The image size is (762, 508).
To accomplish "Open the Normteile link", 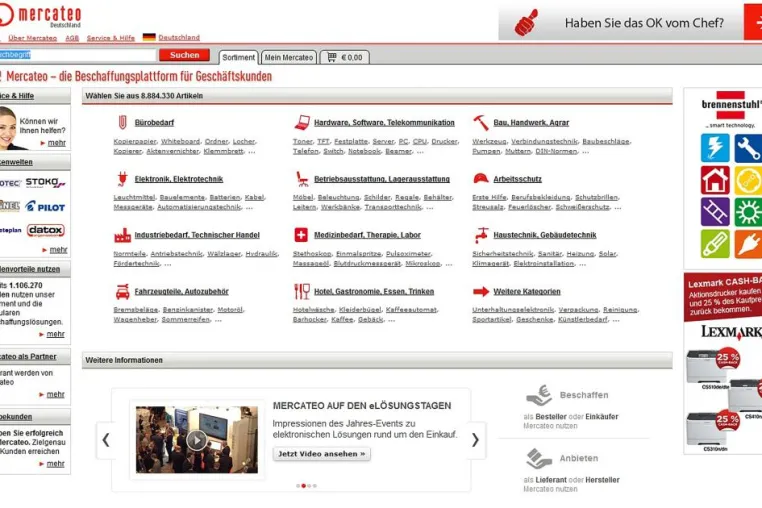I will (129, 254).
